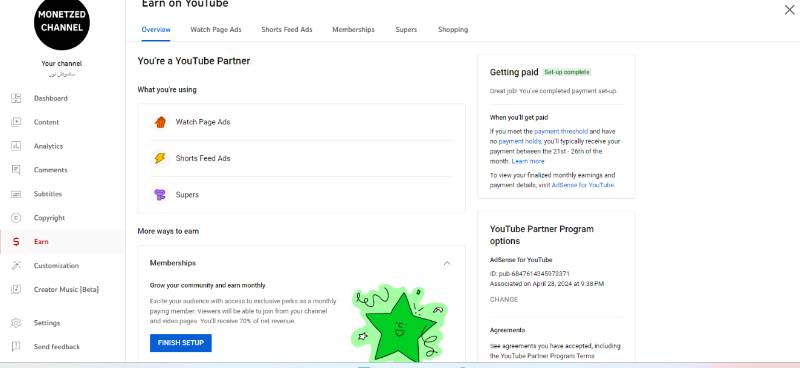Click the 'YouTube Partner Program options' heading
The width and height of the screenshot is (800, 368).
click(542, 235)
